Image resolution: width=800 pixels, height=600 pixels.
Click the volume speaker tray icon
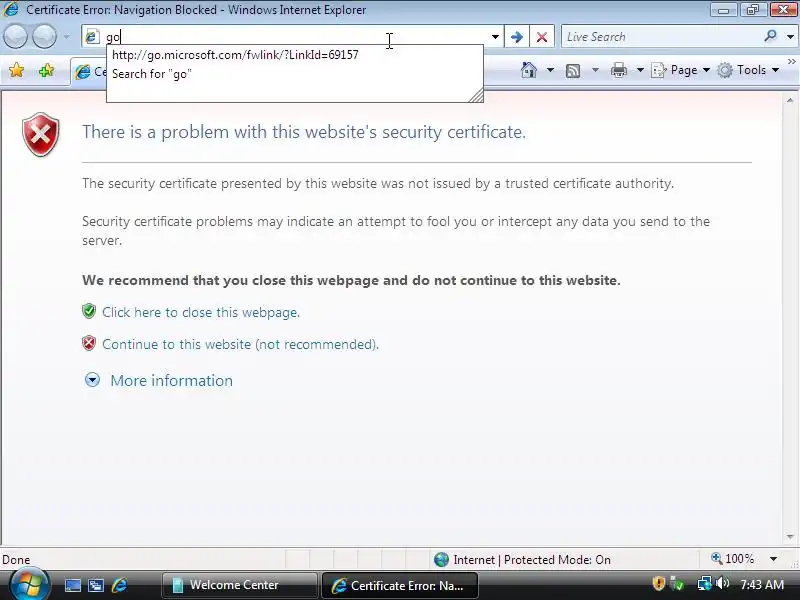click(x=722, y=583)
